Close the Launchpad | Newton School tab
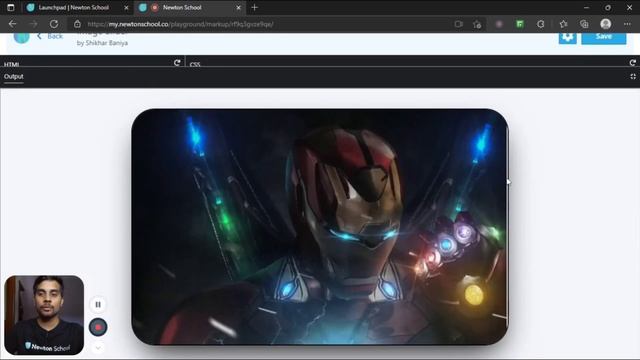 pos(126,7)
